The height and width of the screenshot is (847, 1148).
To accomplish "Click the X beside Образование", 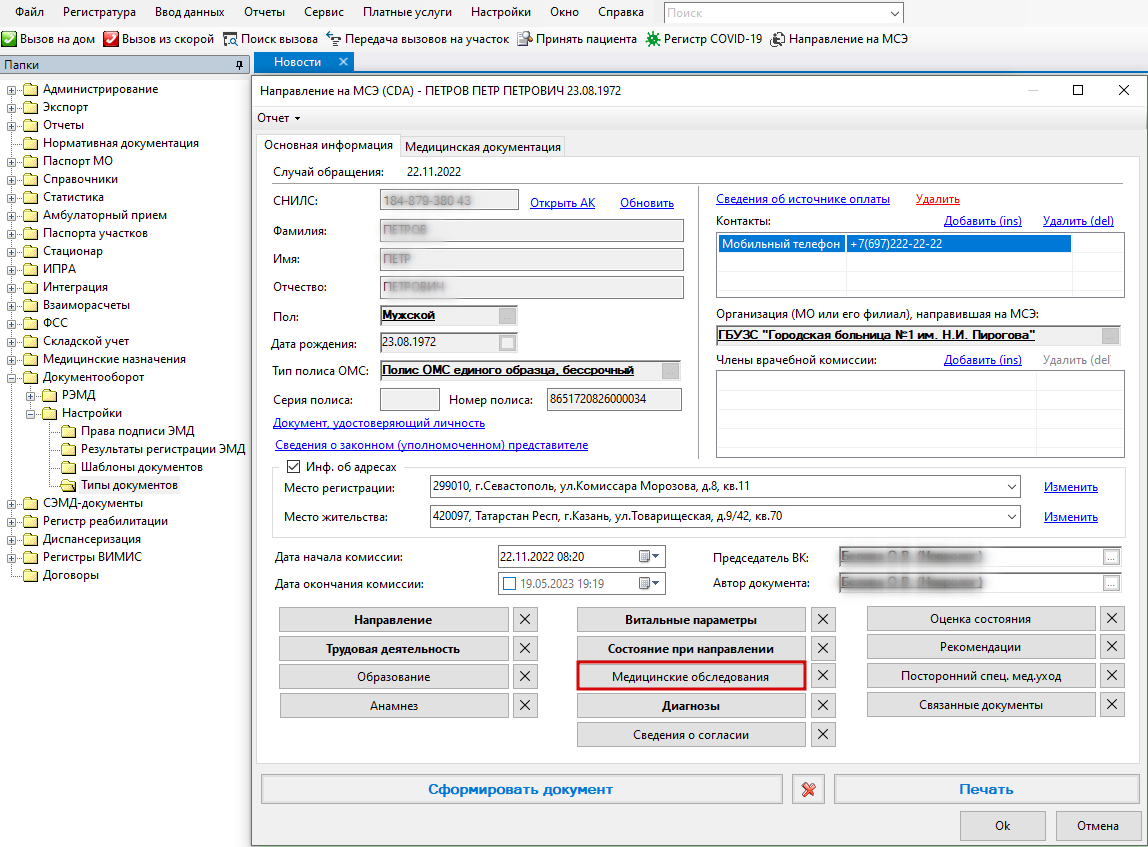I will point(525,676).
